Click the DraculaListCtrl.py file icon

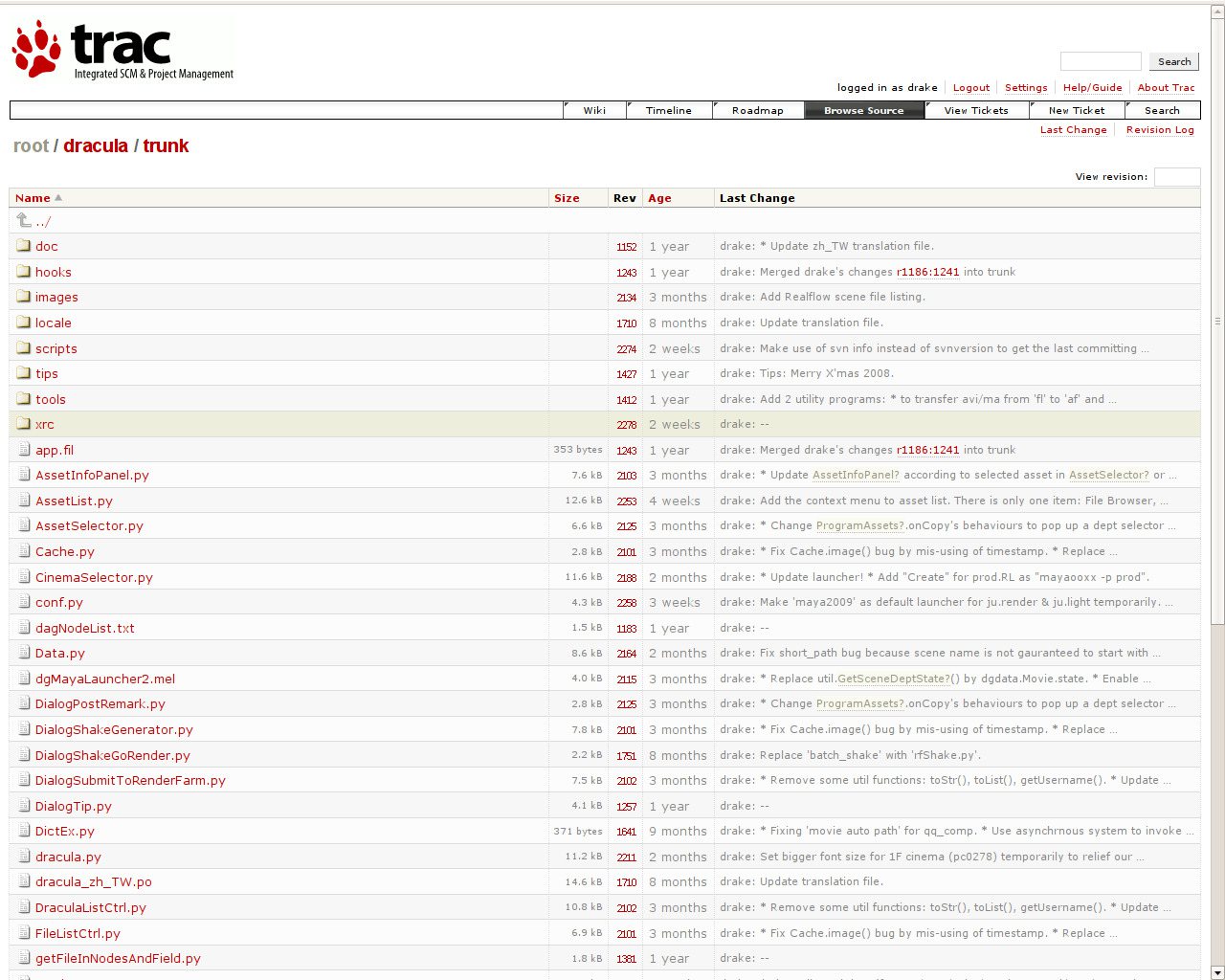tap(25, 907)
